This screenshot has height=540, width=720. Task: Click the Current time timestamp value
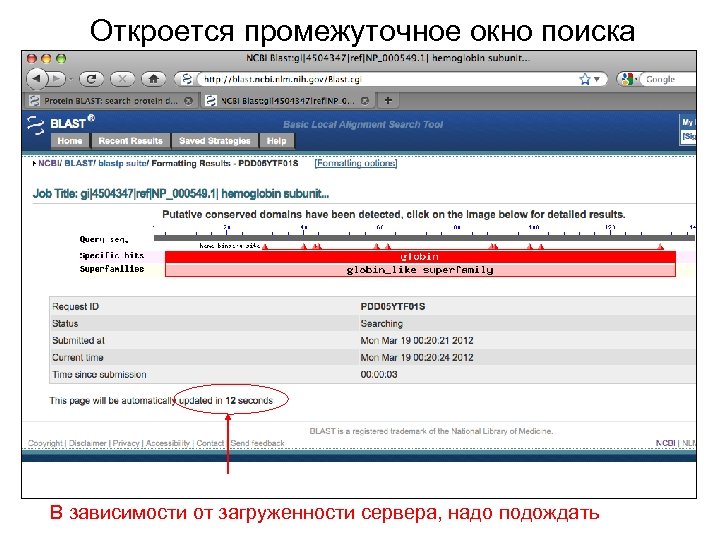click(416, 357)
